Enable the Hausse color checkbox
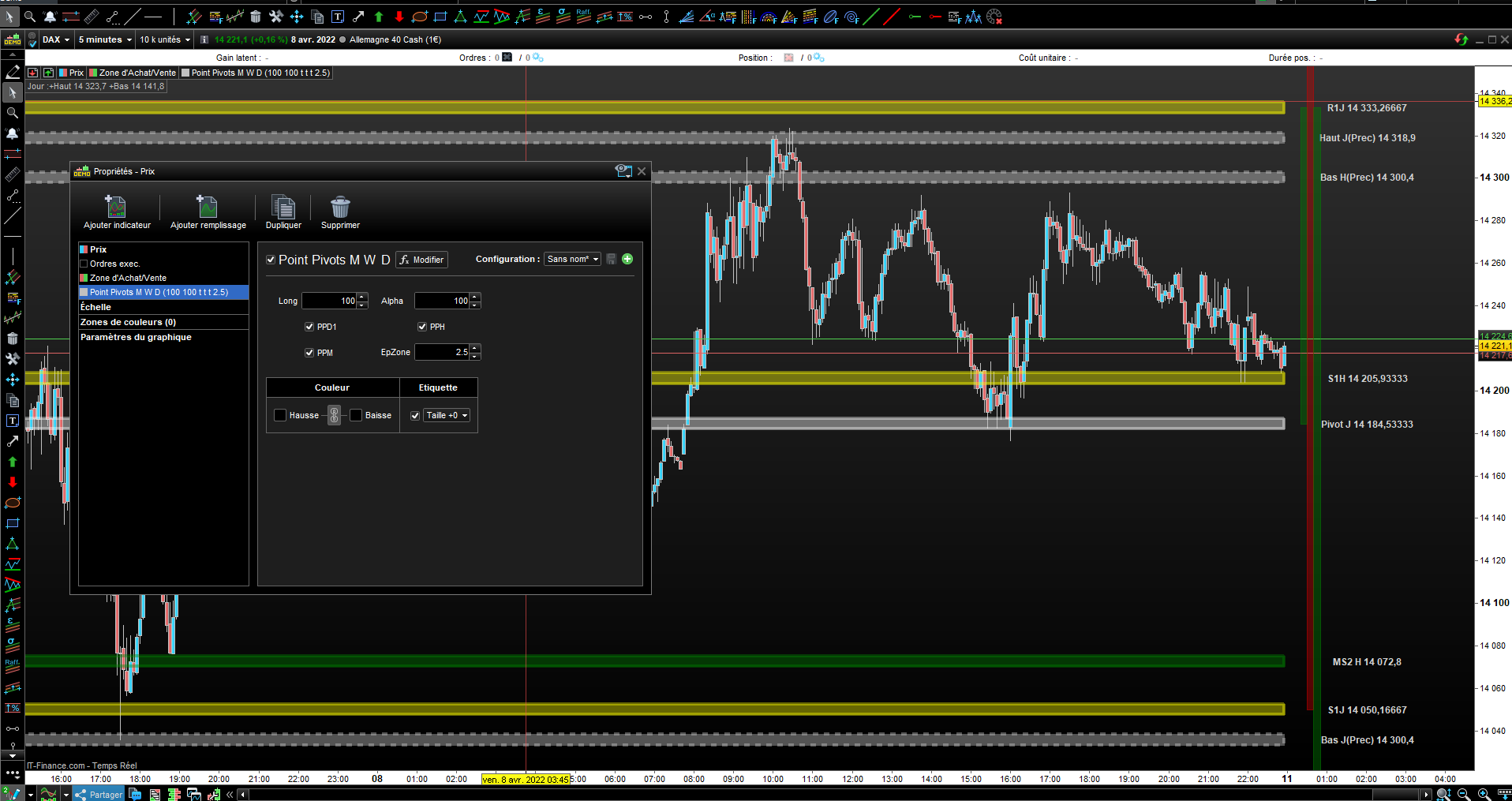 pyautogui.click(x=280, y=415)
